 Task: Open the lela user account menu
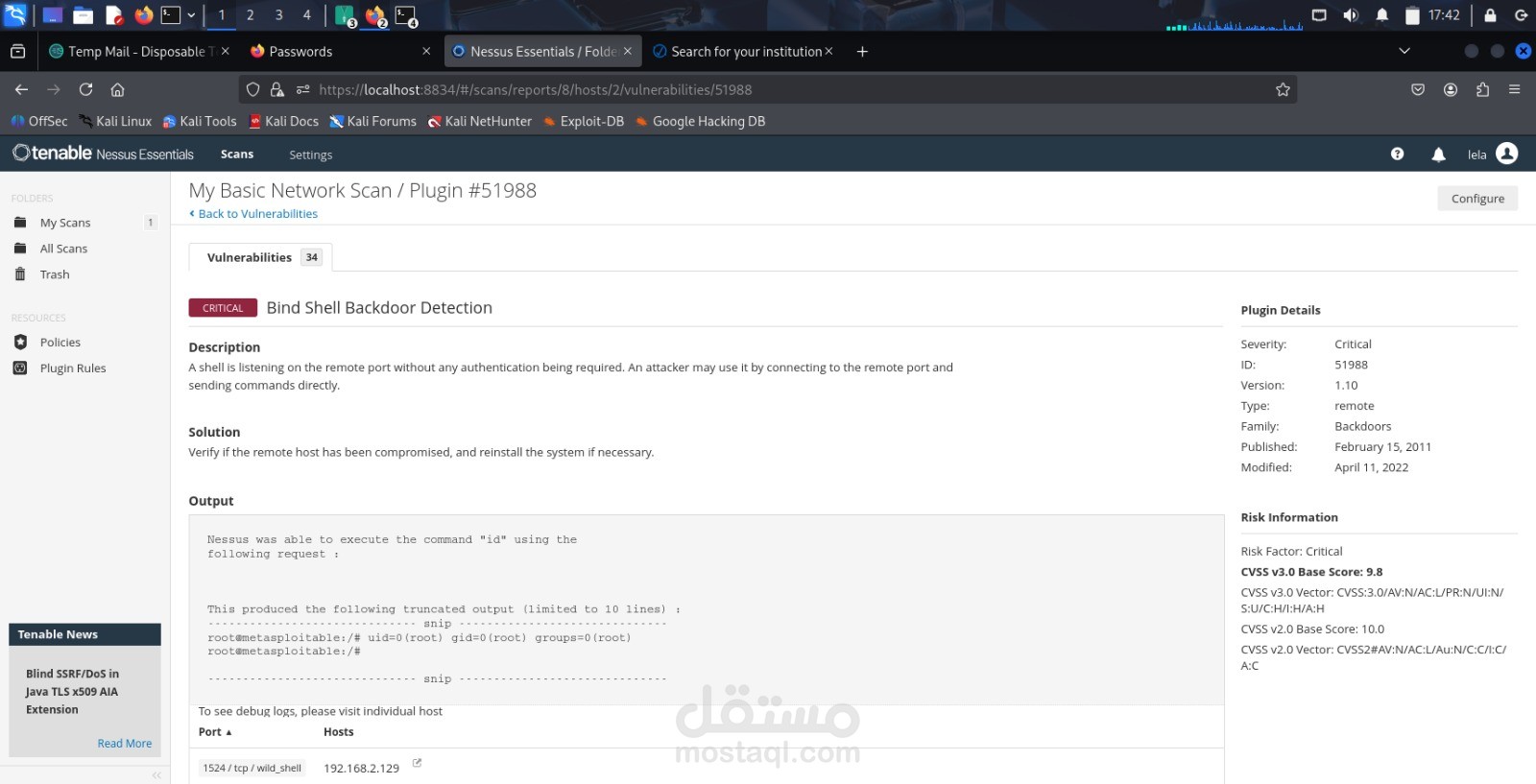coord(1492,154)
